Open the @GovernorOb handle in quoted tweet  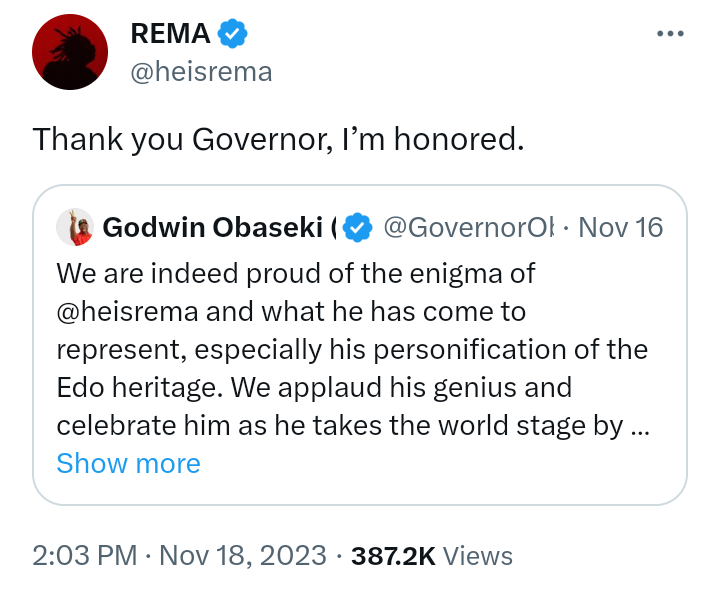(468, 228)
